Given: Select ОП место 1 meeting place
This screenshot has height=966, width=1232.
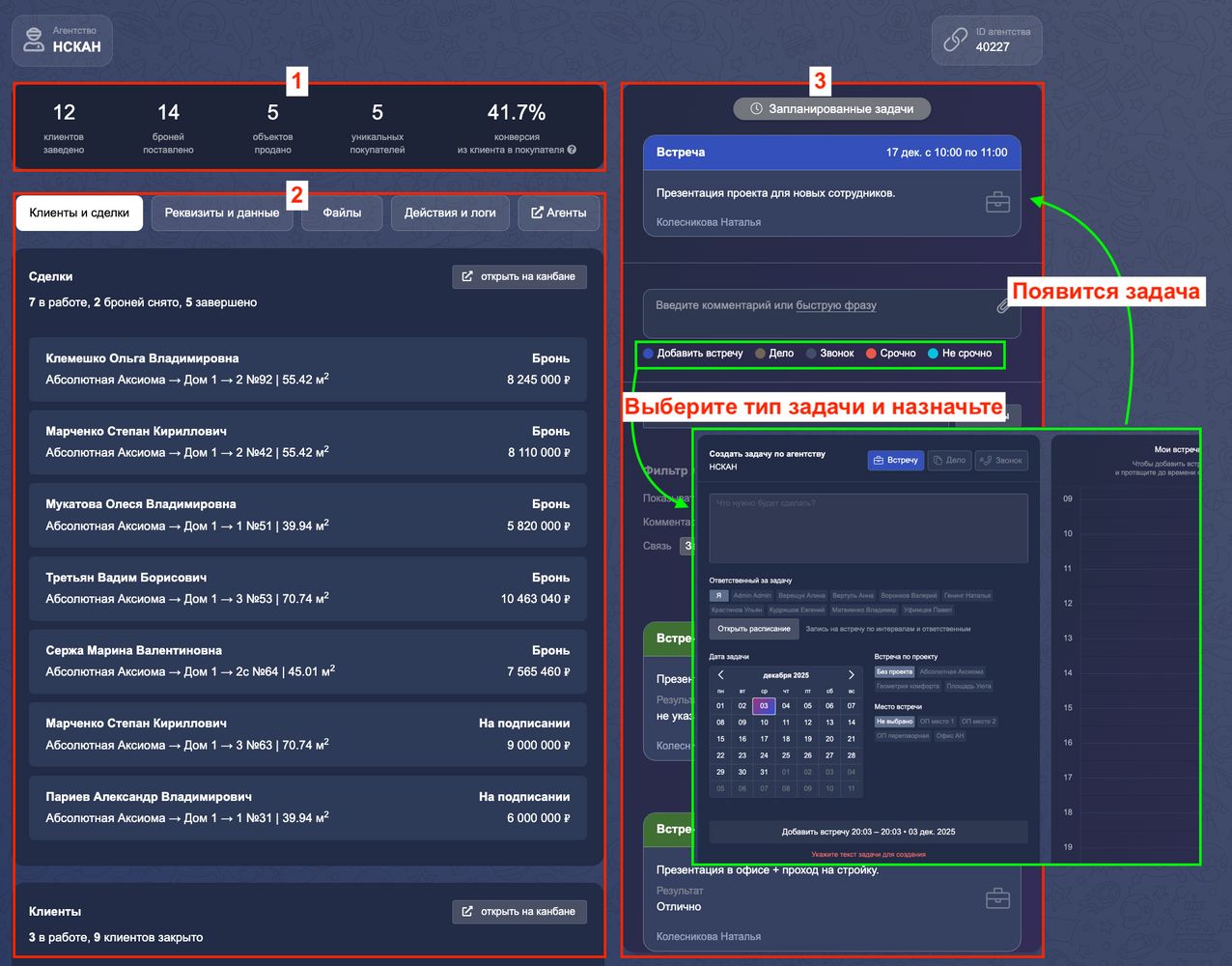Looking at the screenshot, I should click(x=937, y=722).
